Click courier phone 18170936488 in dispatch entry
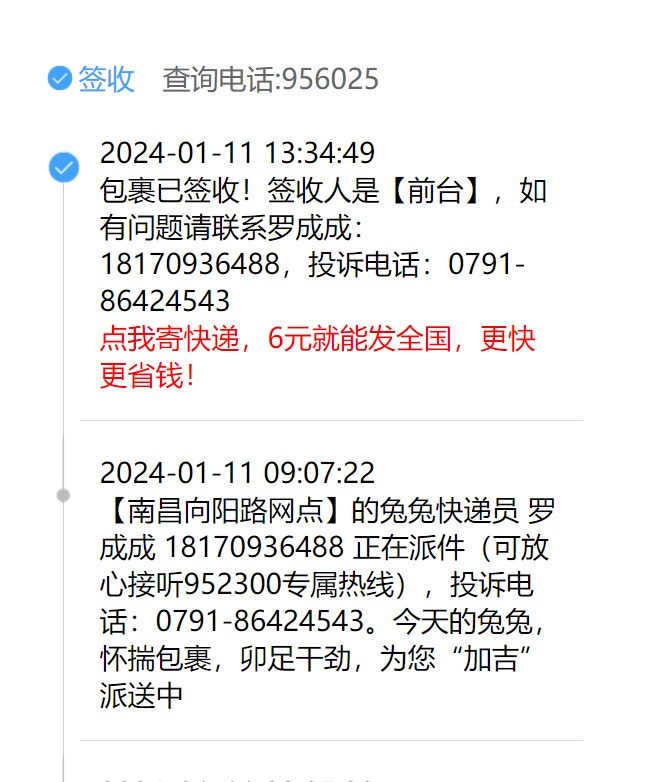 tap(254, 547)
